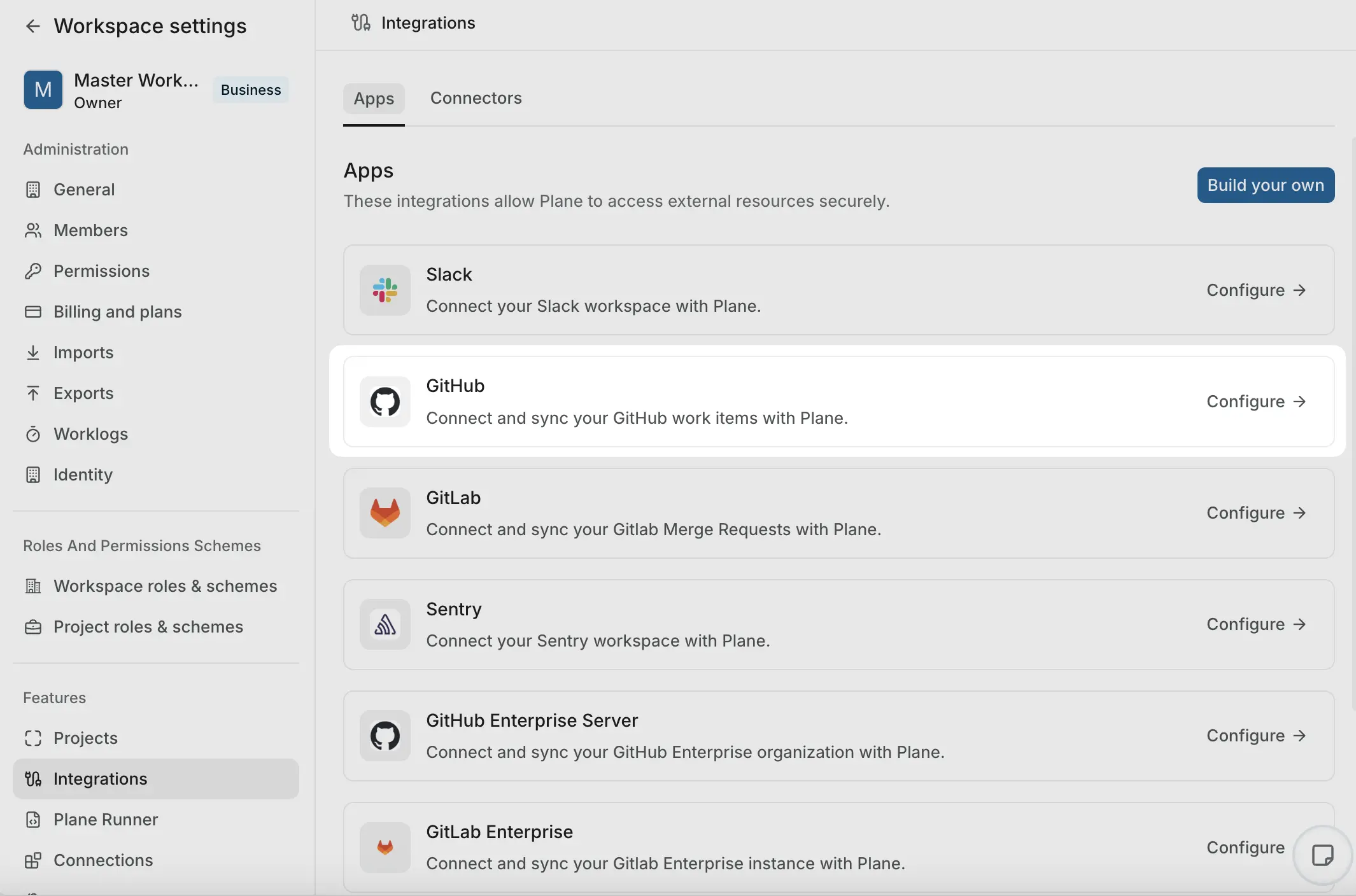Open the Projects features page
Screen dimensions: 1356x896
click(x=156, y=738)
